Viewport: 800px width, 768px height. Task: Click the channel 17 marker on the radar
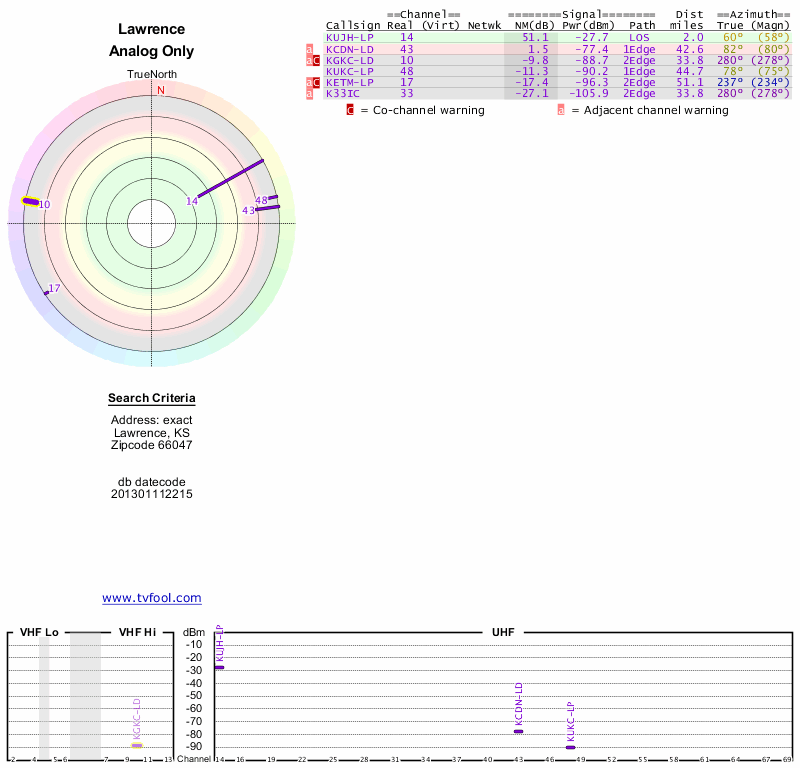tap(47, 292)
